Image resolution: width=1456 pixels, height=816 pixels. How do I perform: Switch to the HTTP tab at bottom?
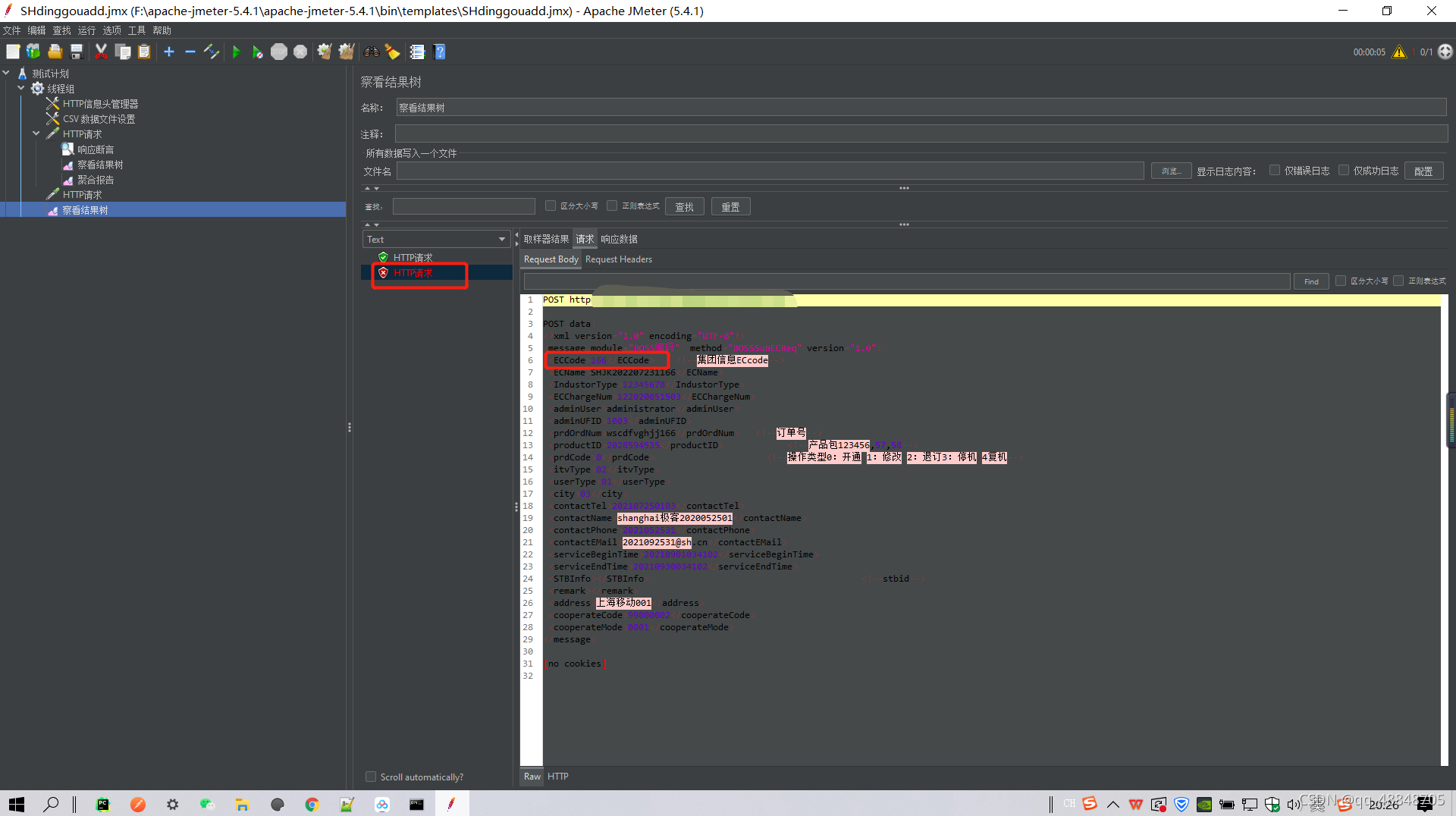557,777
